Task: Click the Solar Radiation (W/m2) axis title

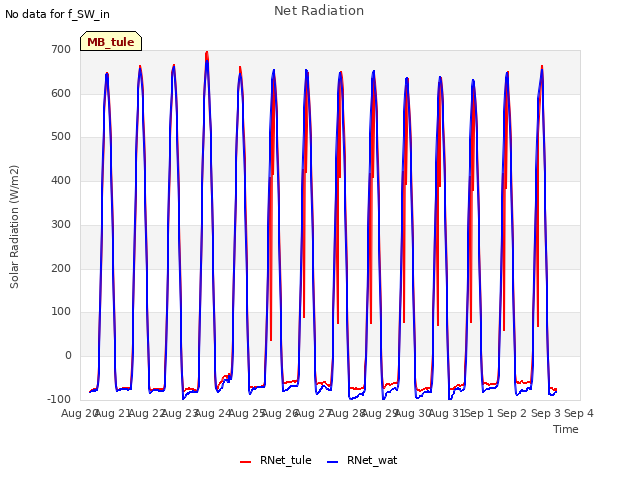Action: (x=14, y=227)
